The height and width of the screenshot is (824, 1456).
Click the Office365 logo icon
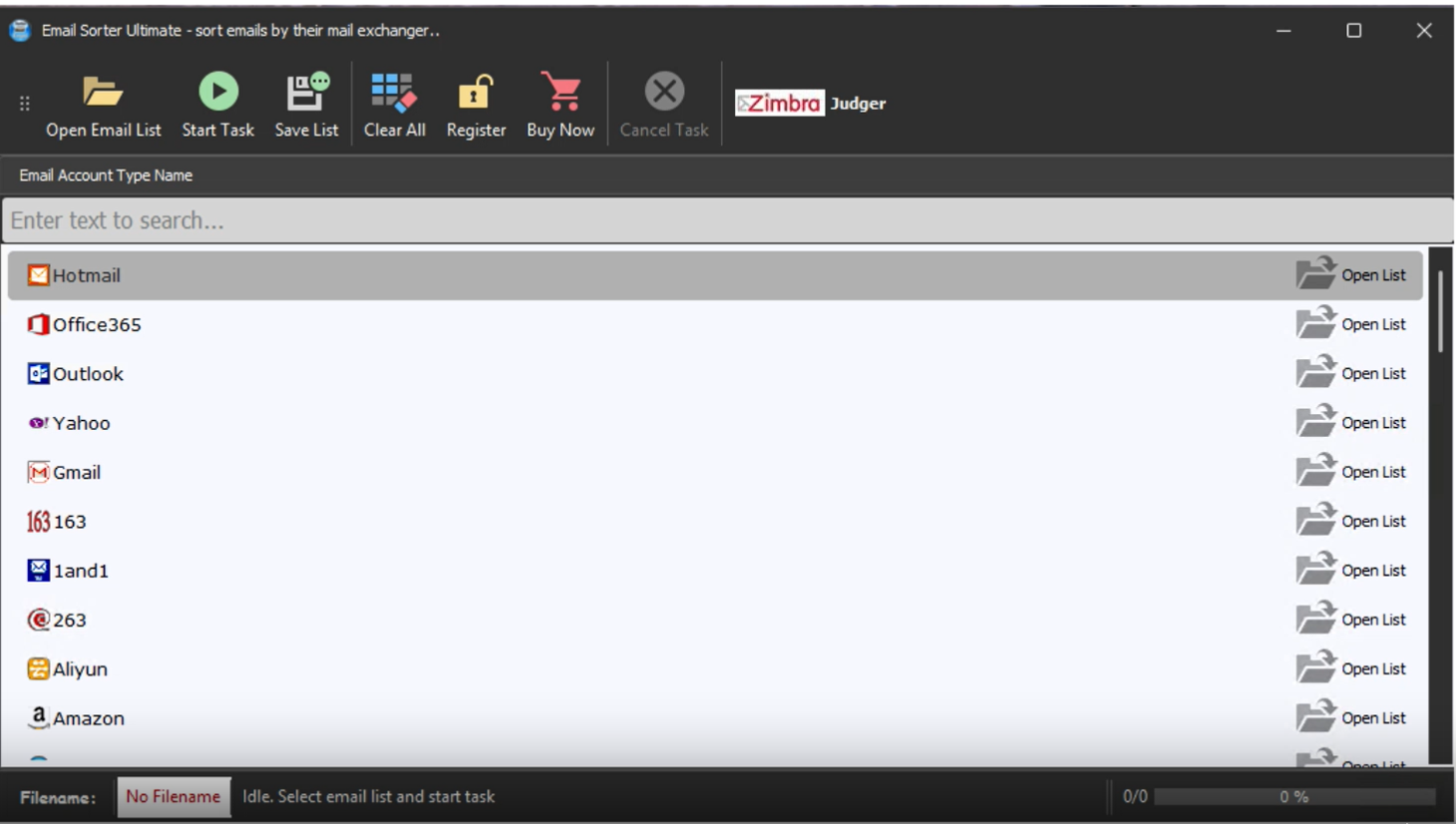[38, 324]
